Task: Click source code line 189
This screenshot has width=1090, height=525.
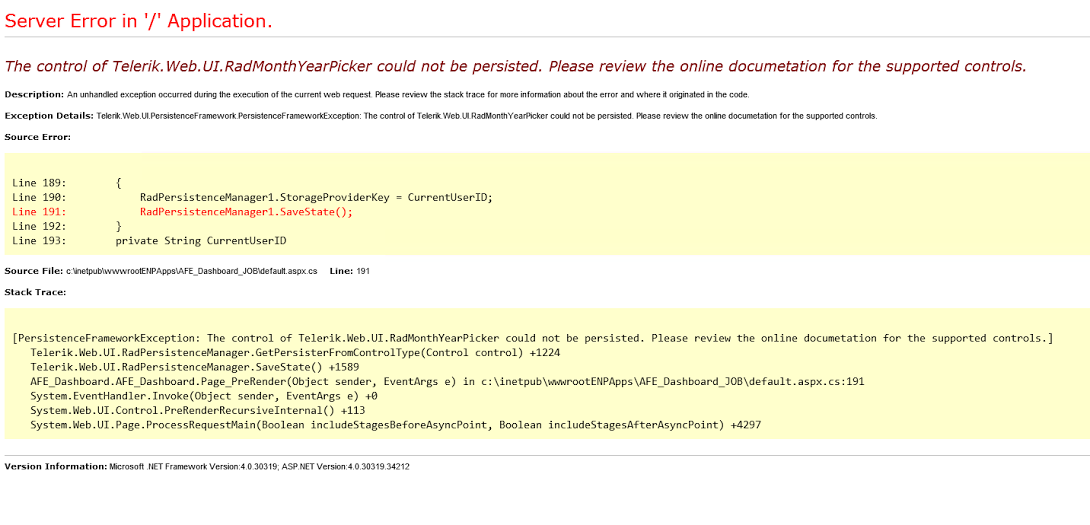Action: (67, 183)
